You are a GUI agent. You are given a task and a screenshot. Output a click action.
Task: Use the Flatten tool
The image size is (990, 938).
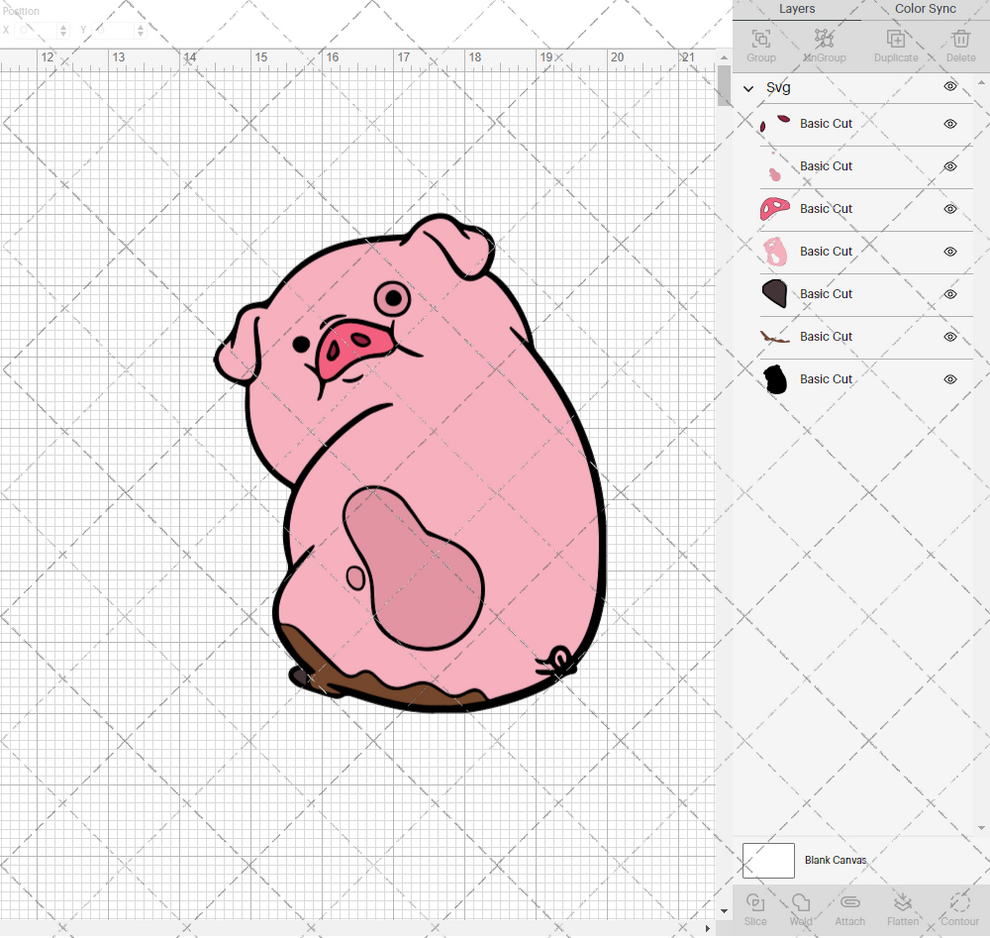(x=903, y=908)
